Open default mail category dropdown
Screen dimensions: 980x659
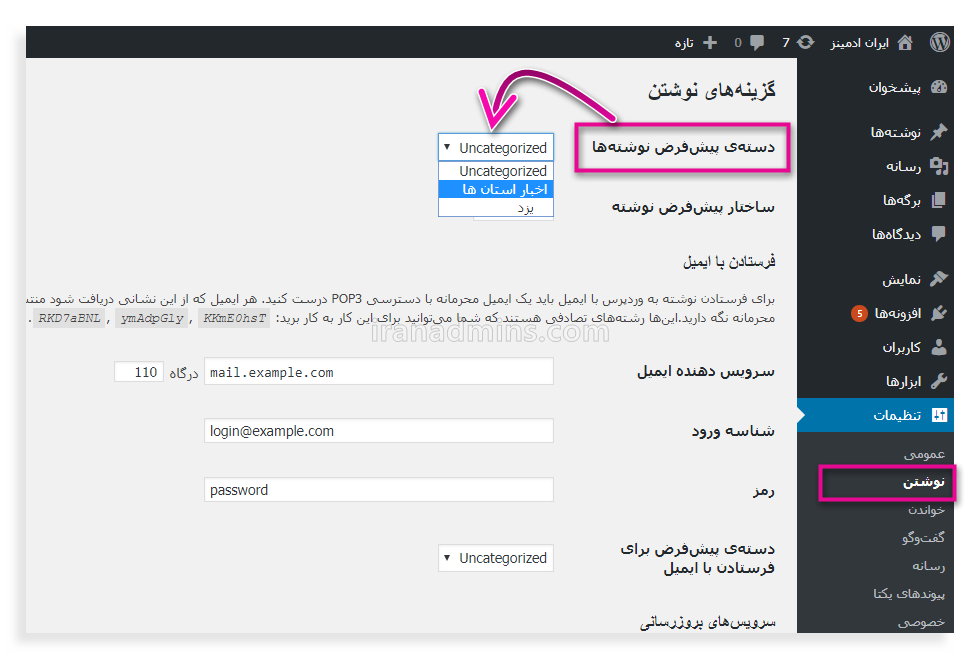496,558
